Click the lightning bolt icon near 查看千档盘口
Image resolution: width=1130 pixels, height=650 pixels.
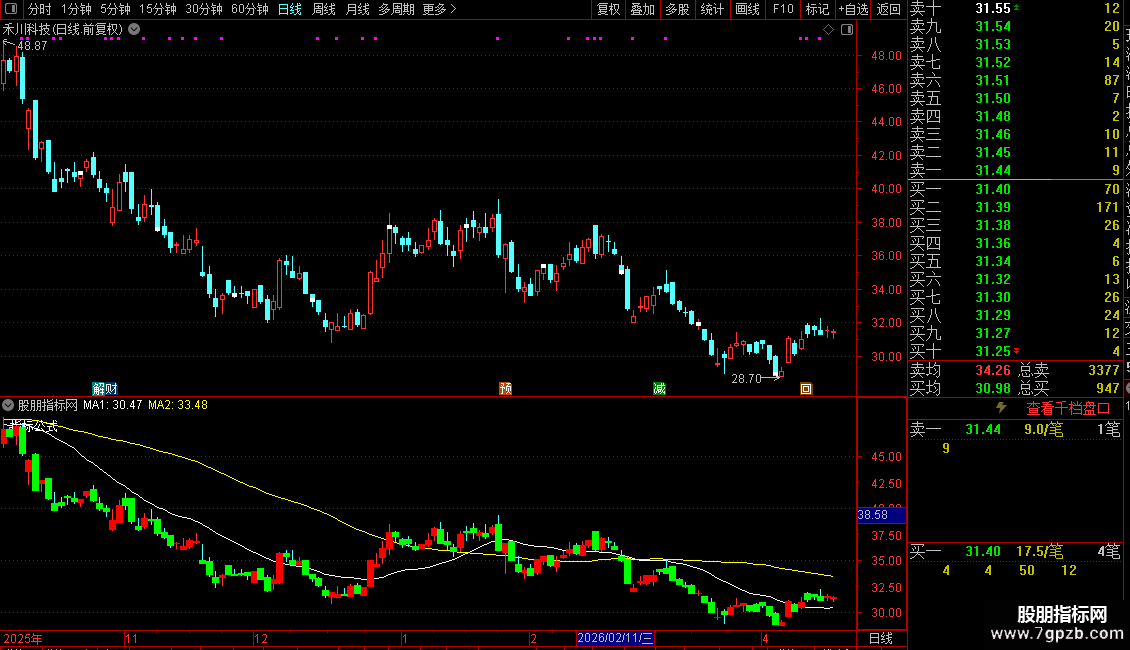point(1001,408)
